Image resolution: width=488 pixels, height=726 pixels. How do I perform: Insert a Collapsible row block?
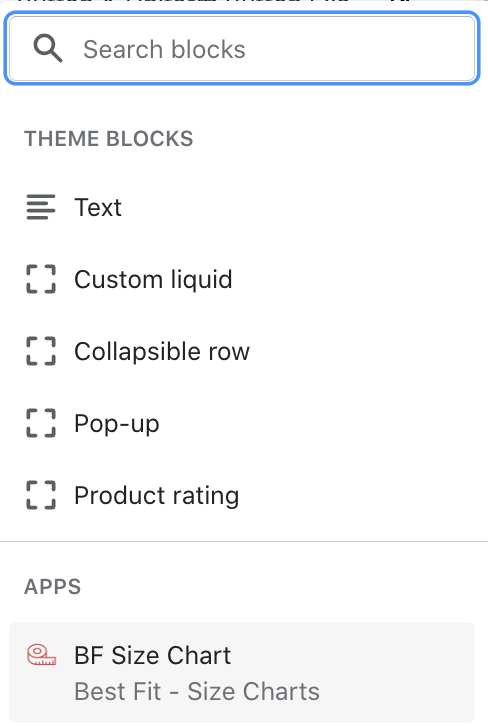coord(242,351)
